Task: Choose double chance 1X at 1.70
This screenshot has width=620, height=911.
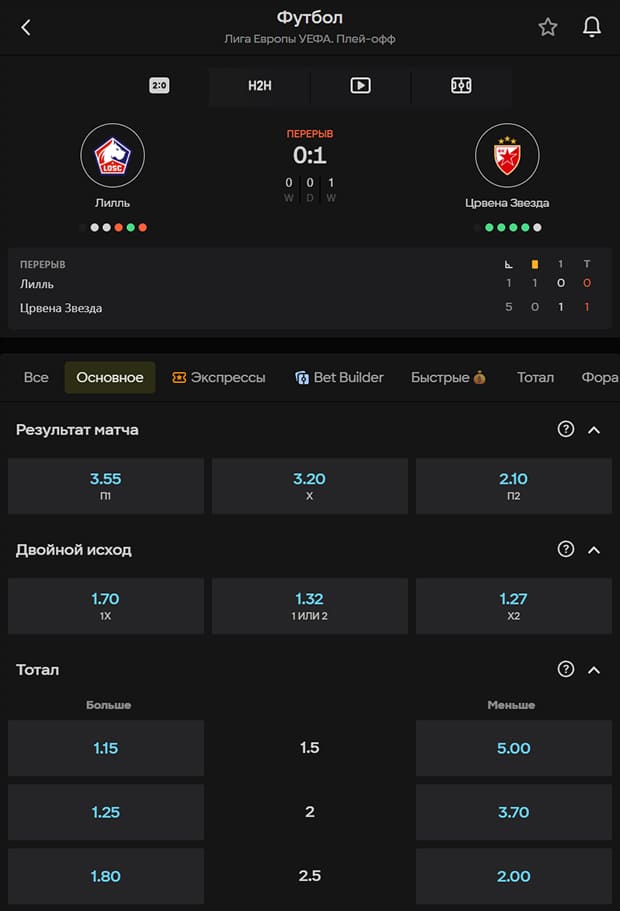Action: coord(106,606)
